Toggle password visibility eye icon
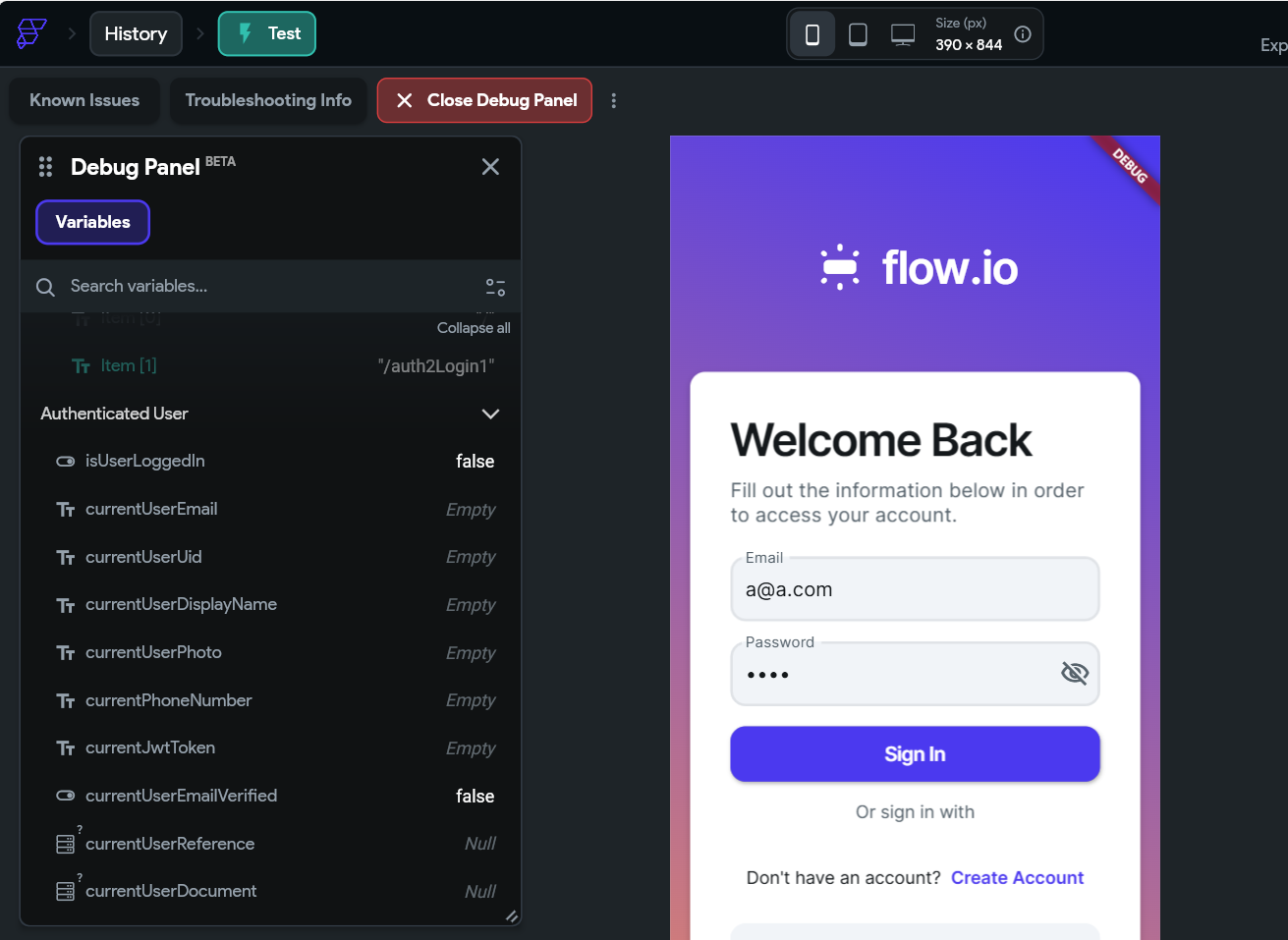The image size is (1288, 940). click(x=1075, y=673)
